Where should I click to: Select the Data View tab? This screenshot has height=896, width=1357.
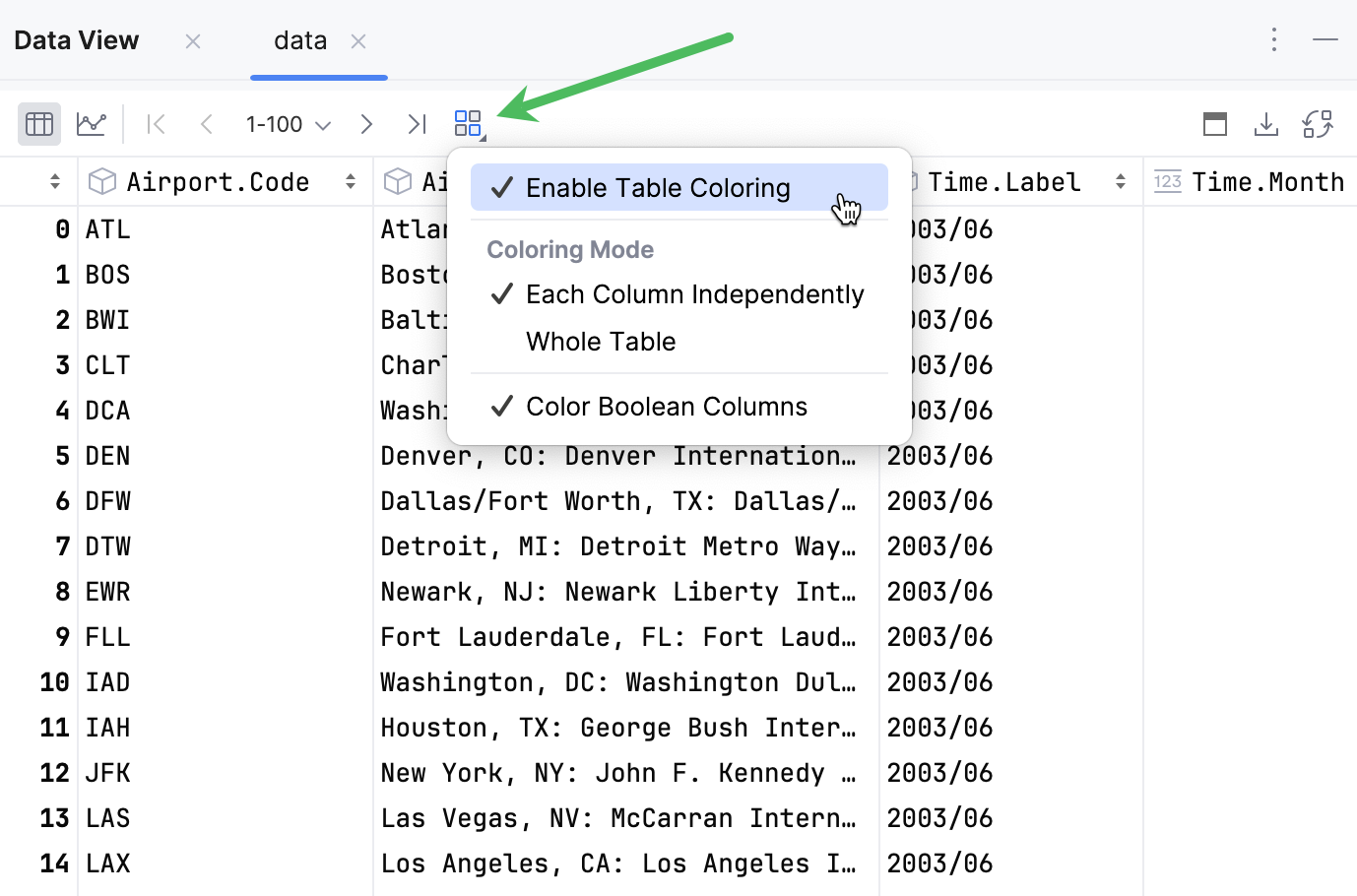tap(77, 40)
